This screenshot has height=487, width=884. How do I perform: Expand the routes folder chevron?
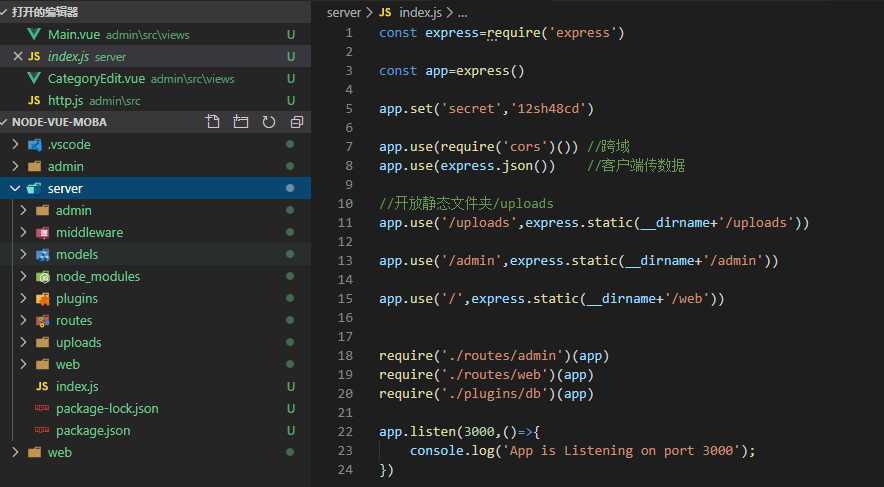[x=23, y=320]
